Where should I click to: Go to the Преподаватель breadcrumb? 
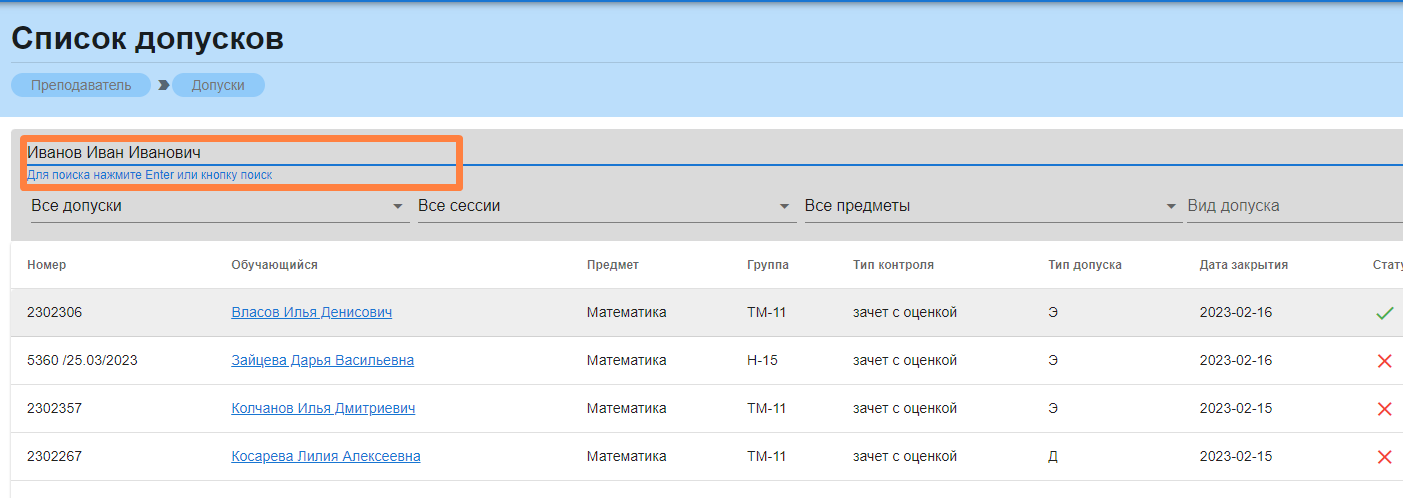(x=81, y=85)
